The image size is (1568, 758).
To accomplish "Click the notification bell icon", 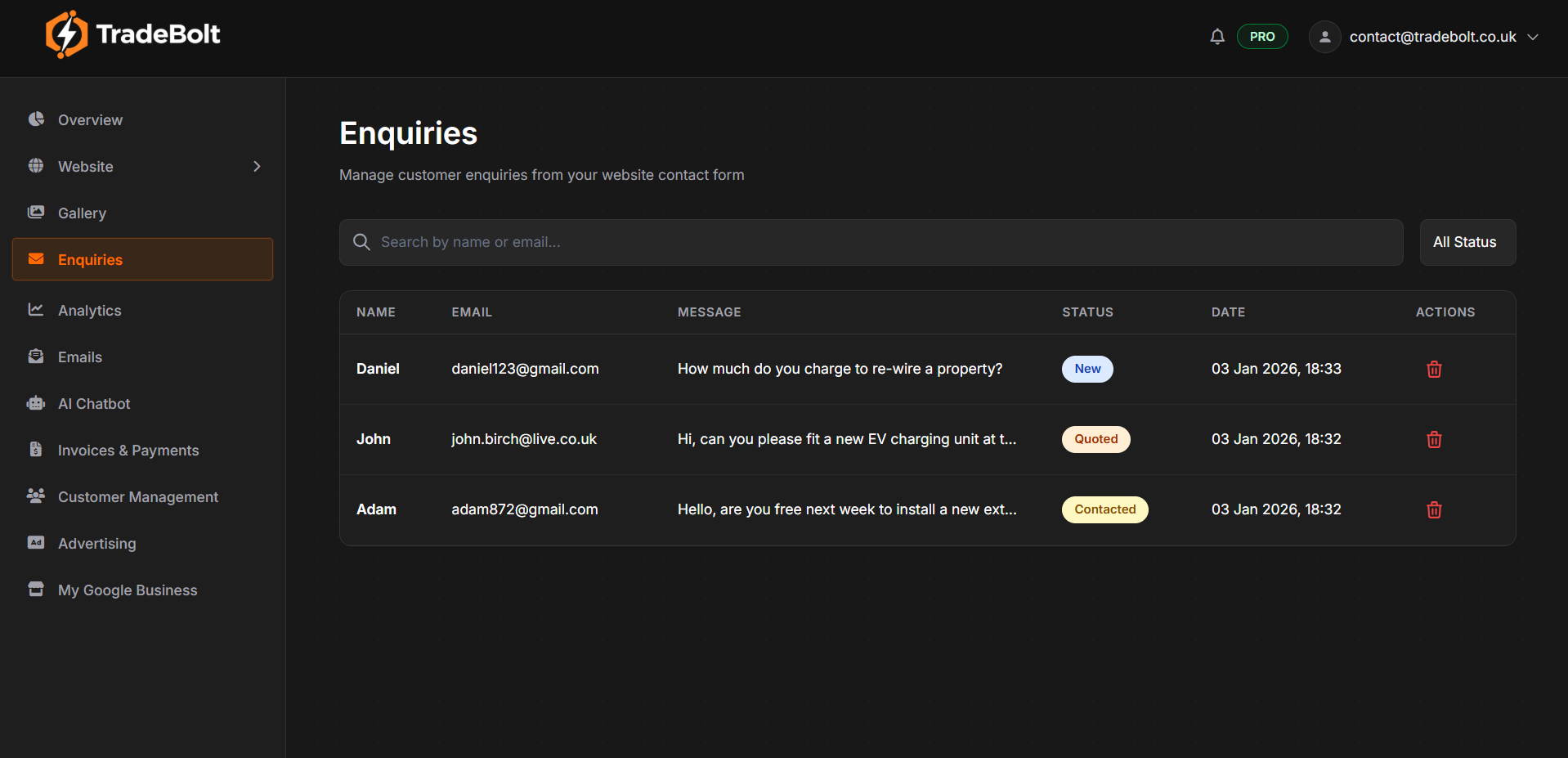I will point(1216,36).
